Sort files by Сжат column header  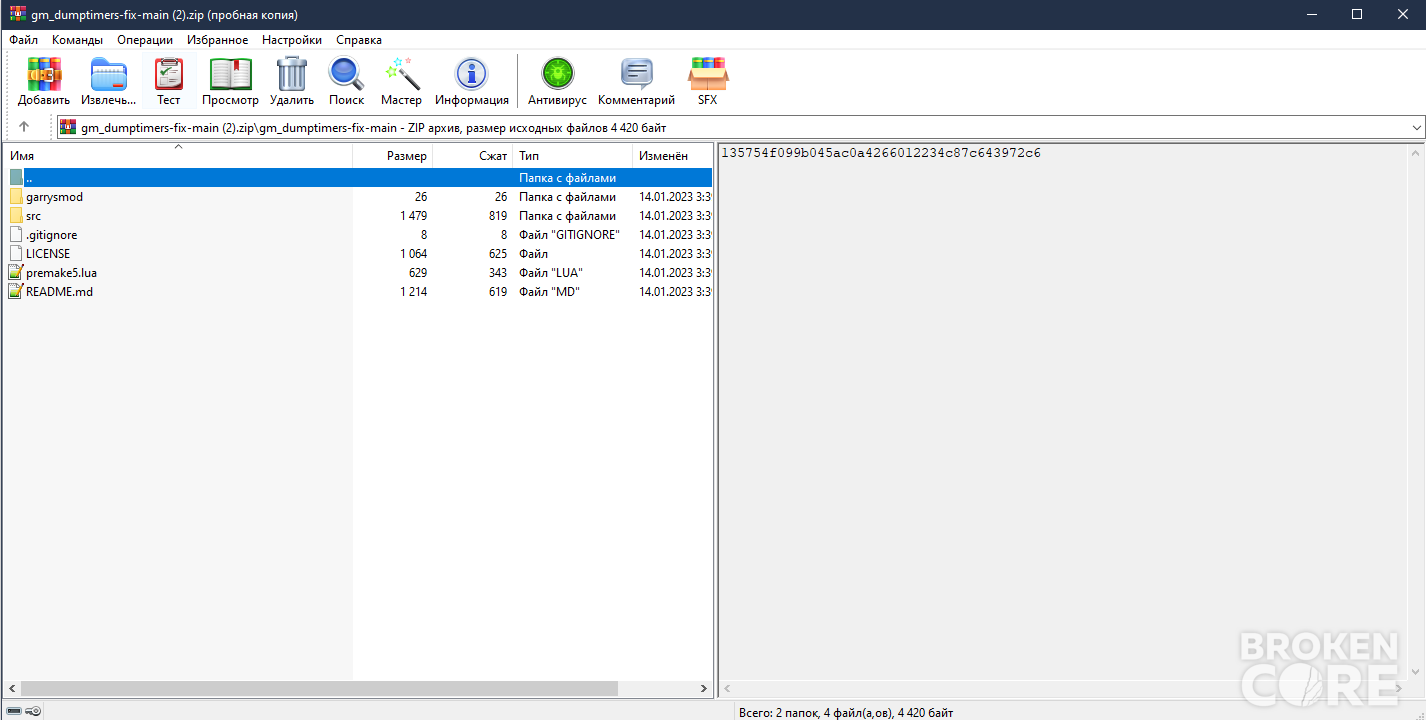tap(473, 156)
